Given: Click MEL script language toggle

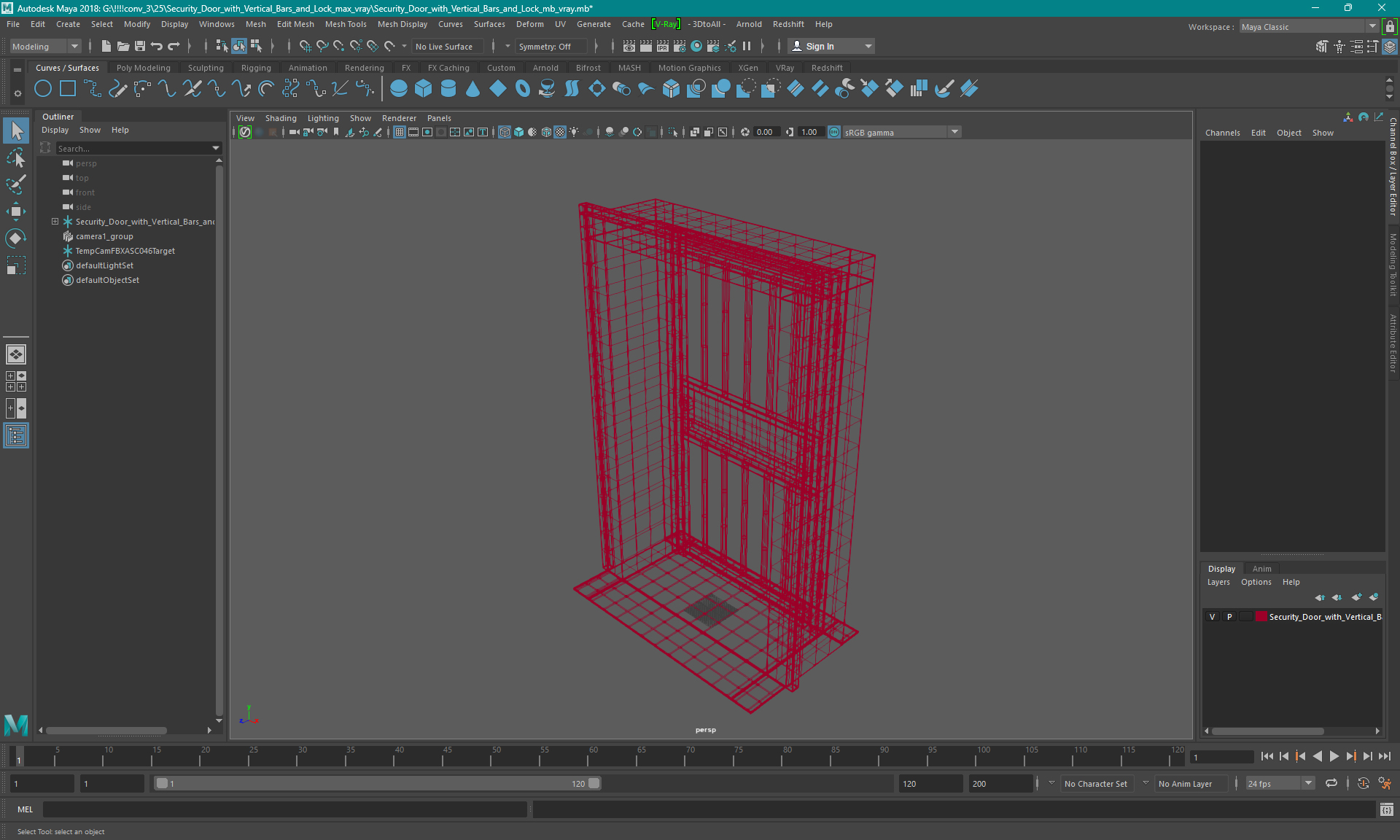Looking at the screenshot, I should 26,809.
